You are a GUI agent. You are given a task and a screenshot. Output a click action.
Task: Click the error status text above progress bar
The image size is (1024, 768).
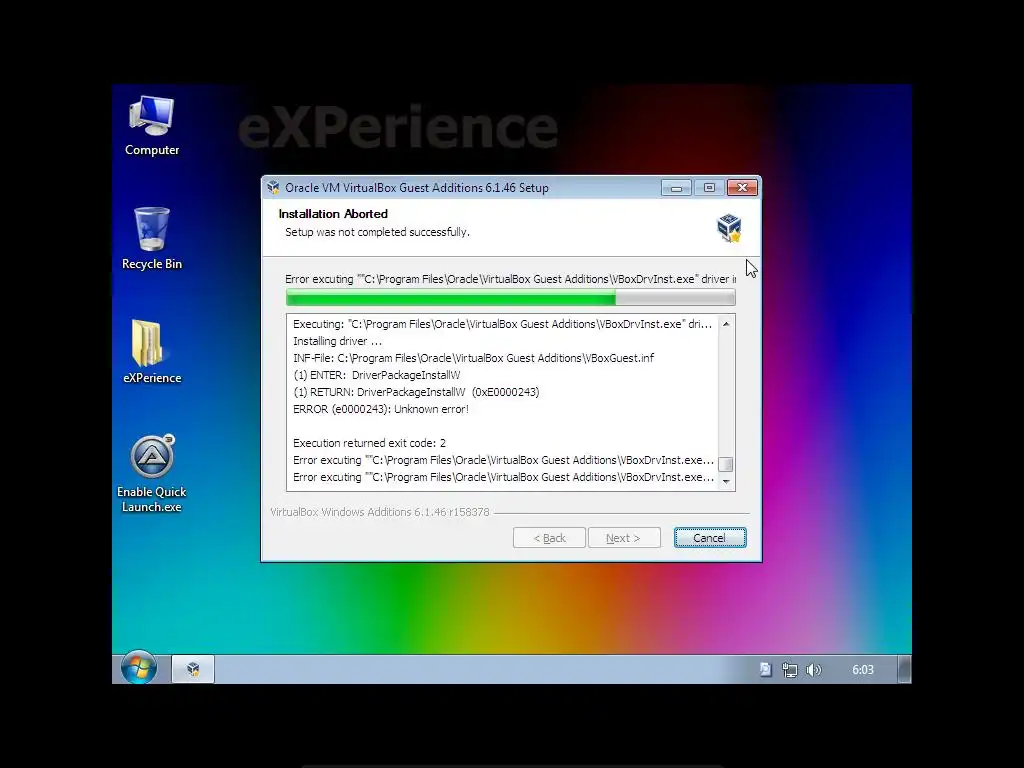pyautogui.click(x=511, y=279)
